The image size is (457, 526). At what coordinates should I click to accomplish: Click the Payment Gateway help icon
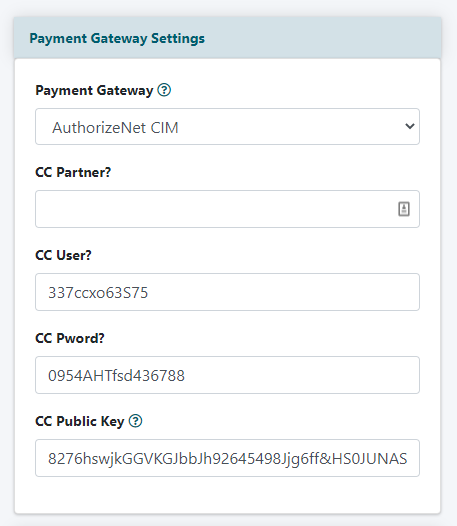point(164,90)
